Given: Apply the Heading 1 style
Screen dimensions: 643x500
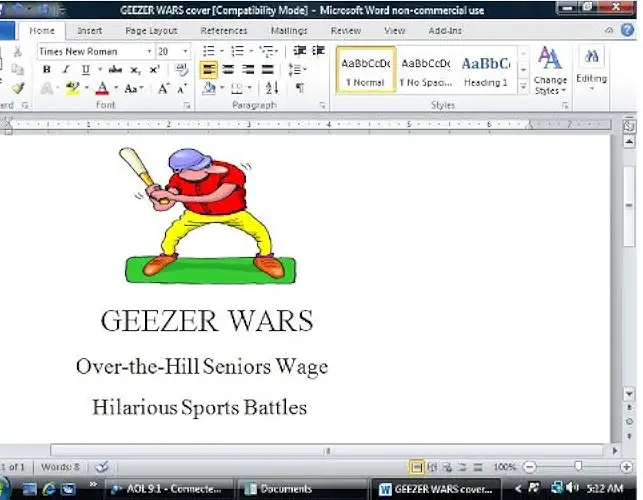Looking at the screenshot, I should click(x=485, y=70).
